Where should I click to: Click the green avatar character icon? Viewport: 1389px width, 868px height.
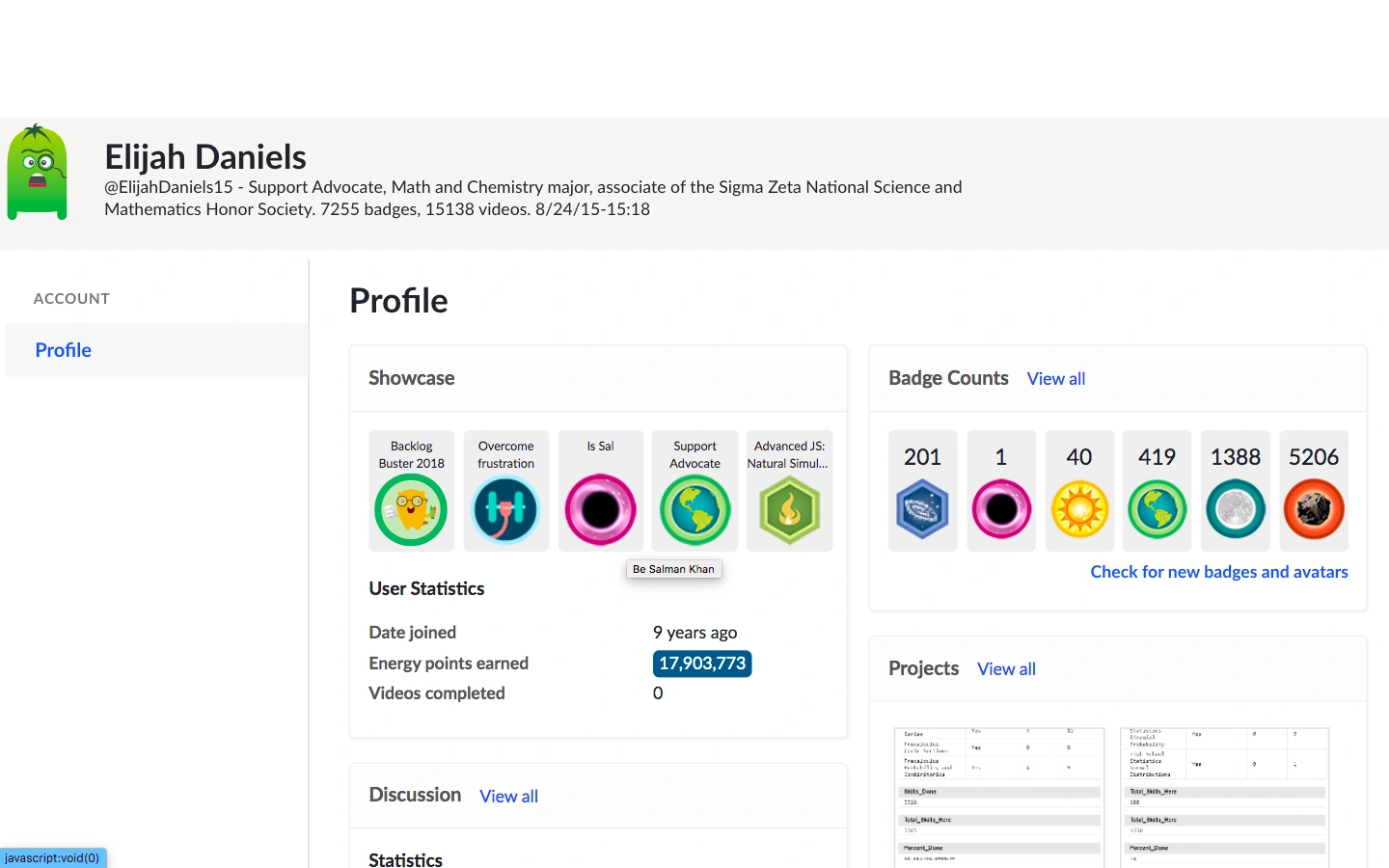pyautogui.click(x=38, y=173)
